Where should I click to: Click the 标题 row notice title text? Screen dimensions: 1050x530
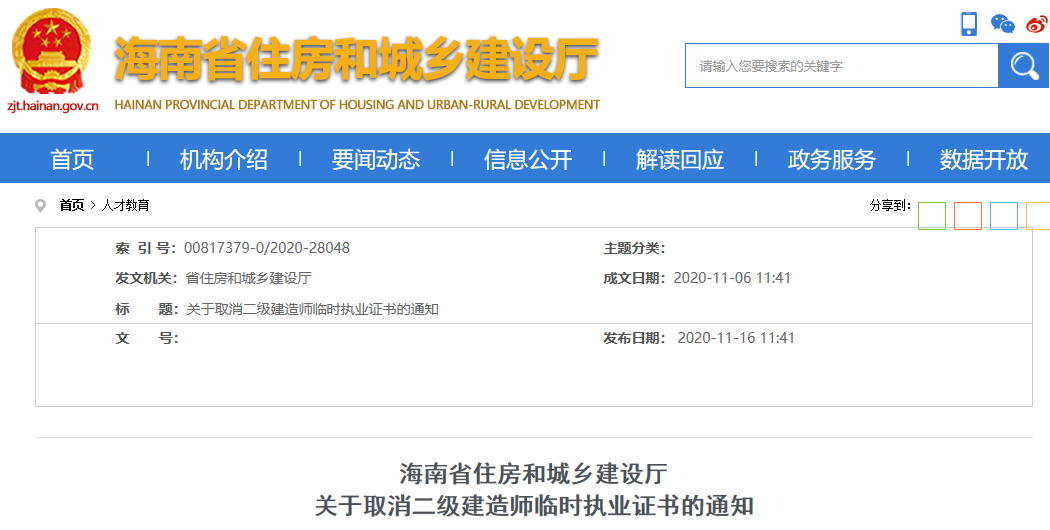click(x=312, y=310)
